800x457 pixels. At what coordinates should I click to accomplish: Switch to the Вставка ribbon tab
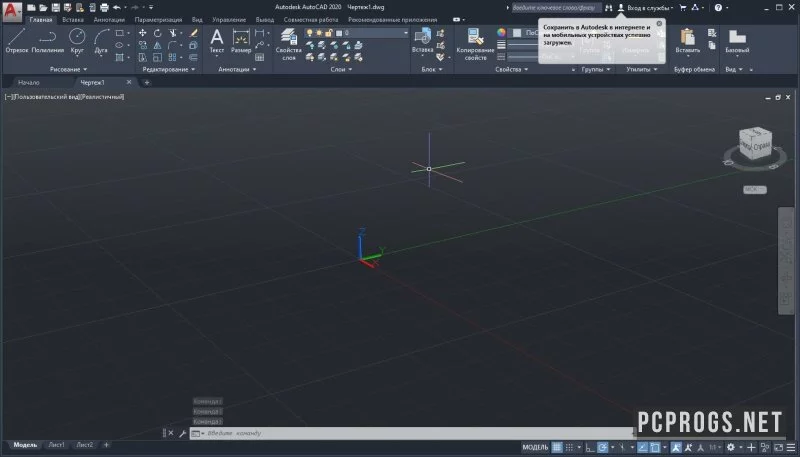pos(72,20)
